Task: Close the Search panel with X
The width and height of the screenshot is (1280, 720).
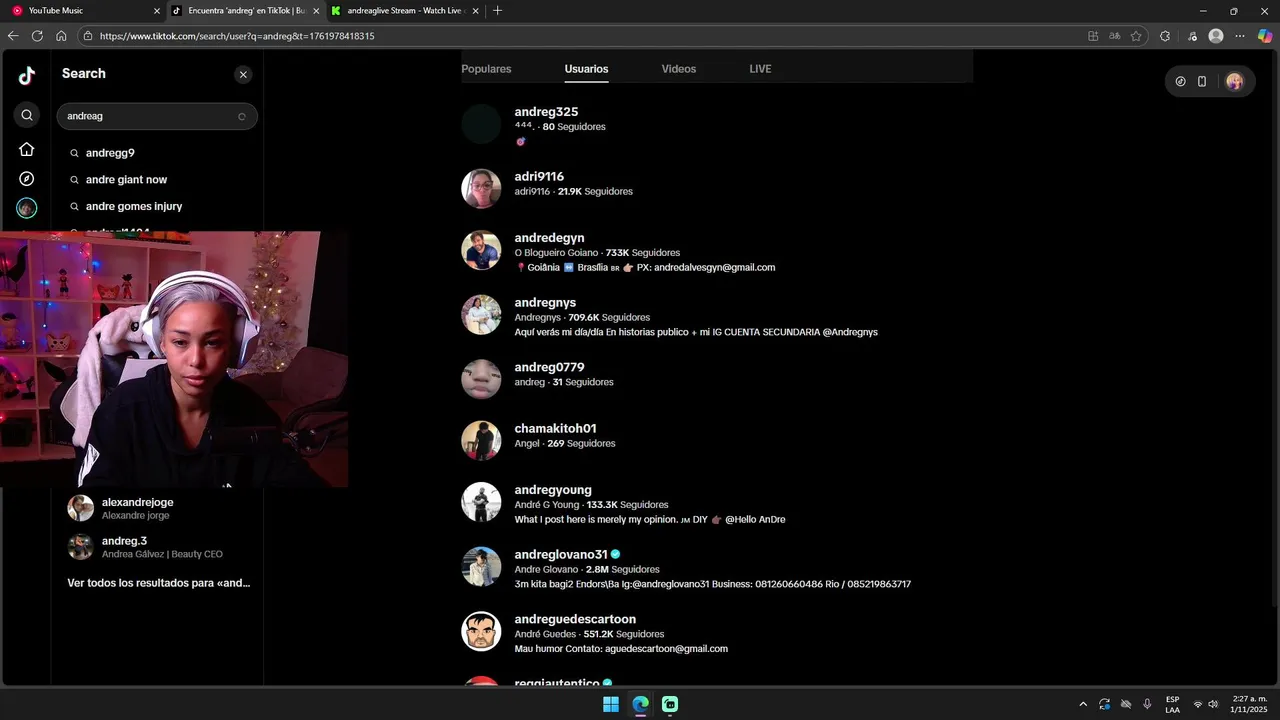Action: click(243, 74)
